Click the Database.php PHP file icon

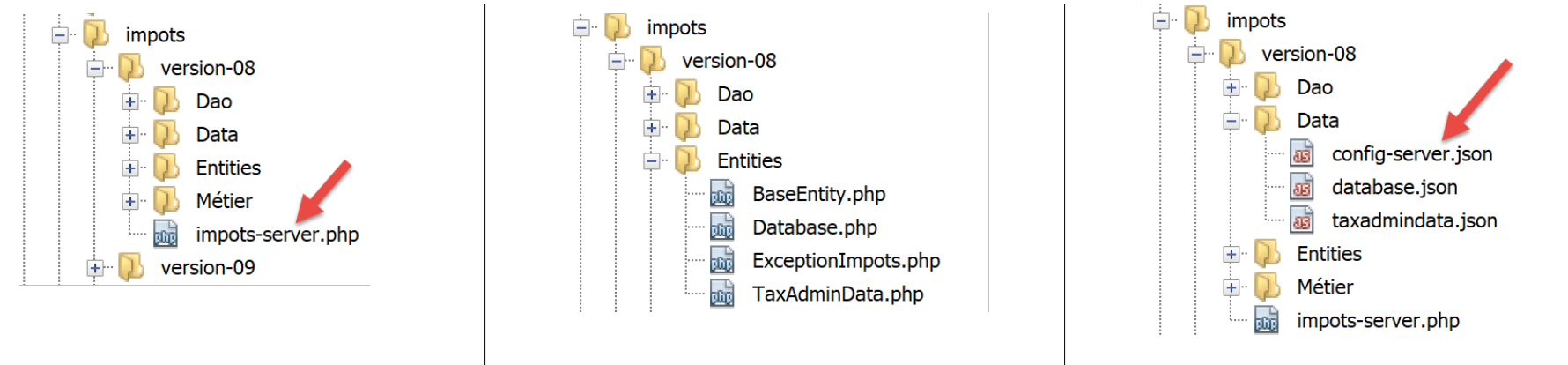click(x=721, y=227)
